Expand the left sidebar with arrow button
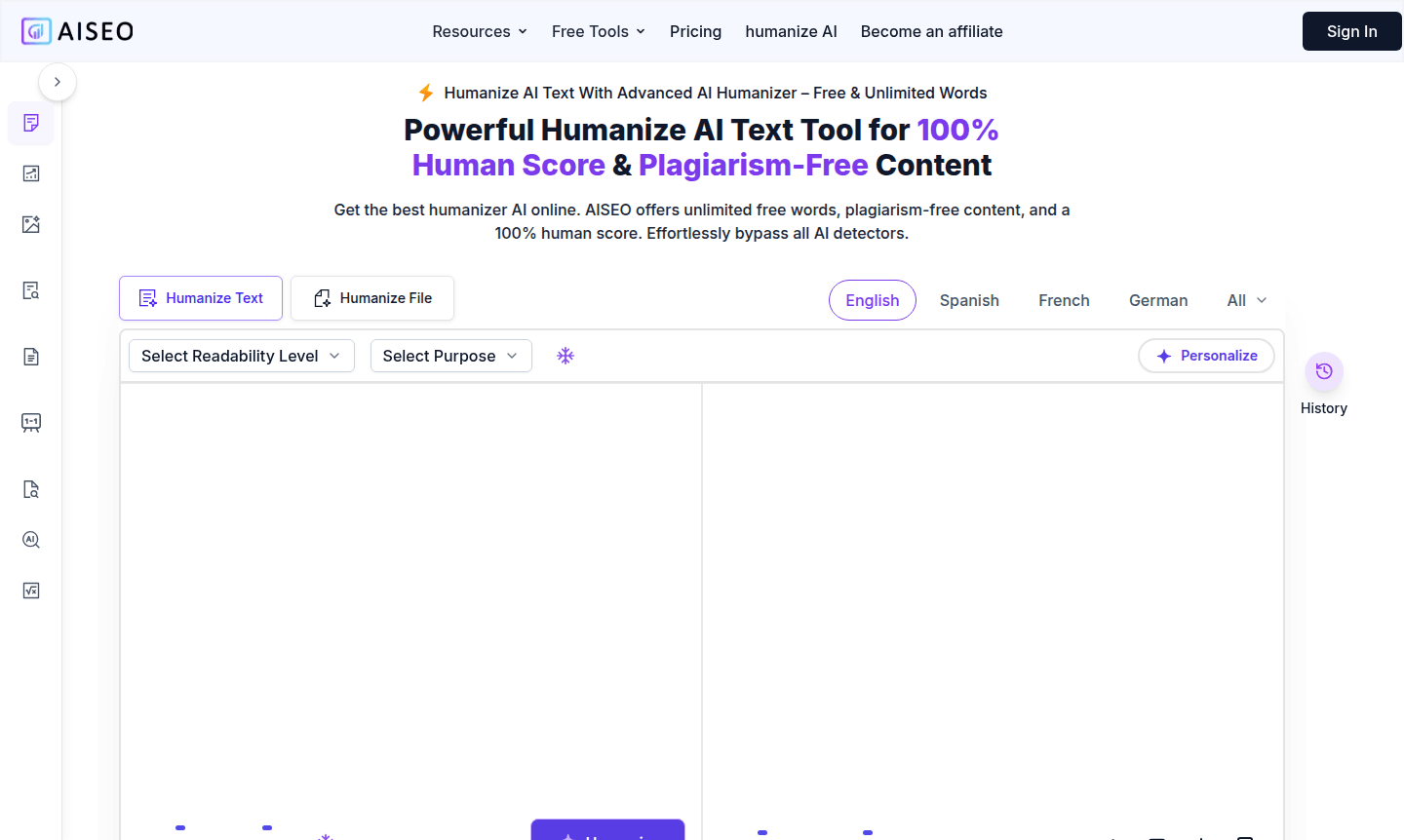The width and height of the screenshot is (1404, 840). [x=58, y=82]
